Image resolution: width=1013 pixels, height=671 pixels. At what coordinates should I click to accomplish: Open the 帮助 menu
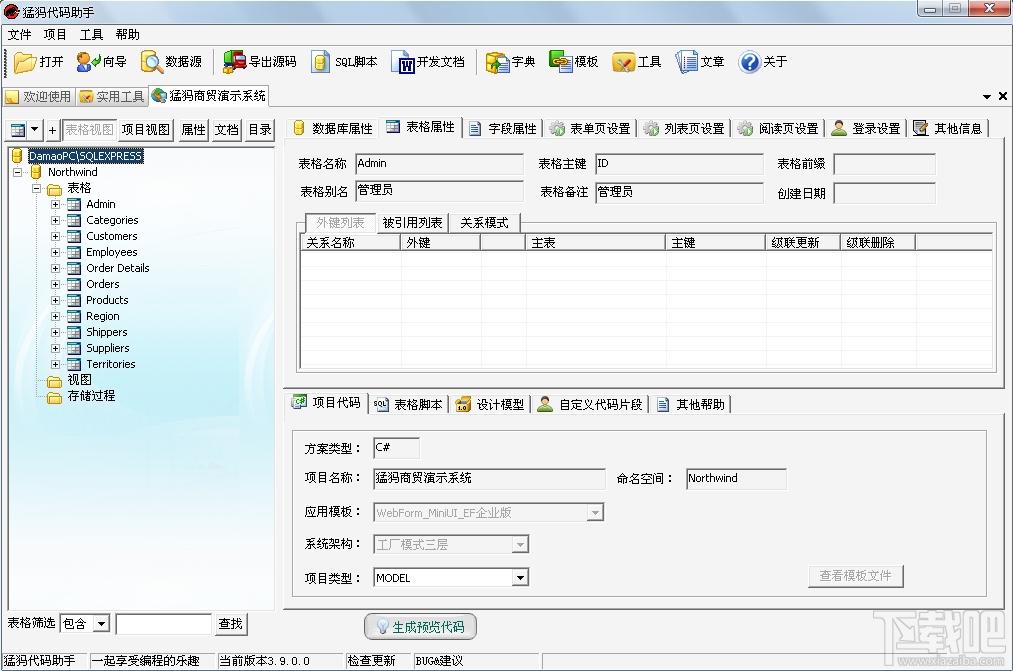(127, 35)
